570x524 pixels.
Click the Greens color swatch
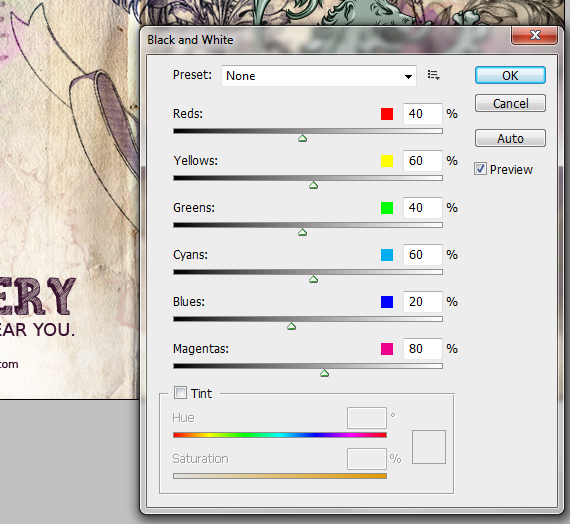[x=387, y=208]
